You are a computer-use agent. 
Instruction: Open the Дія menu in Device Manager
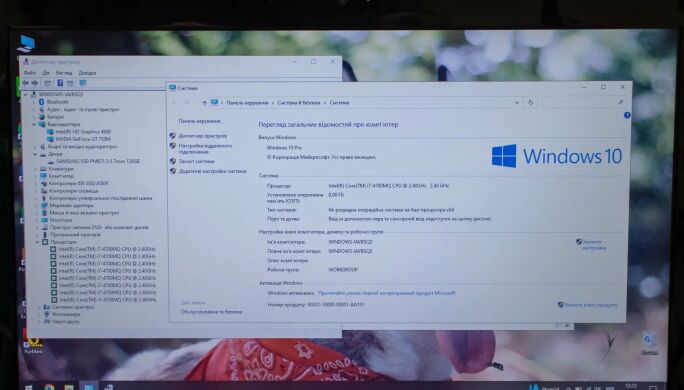[x=46, y=72]
